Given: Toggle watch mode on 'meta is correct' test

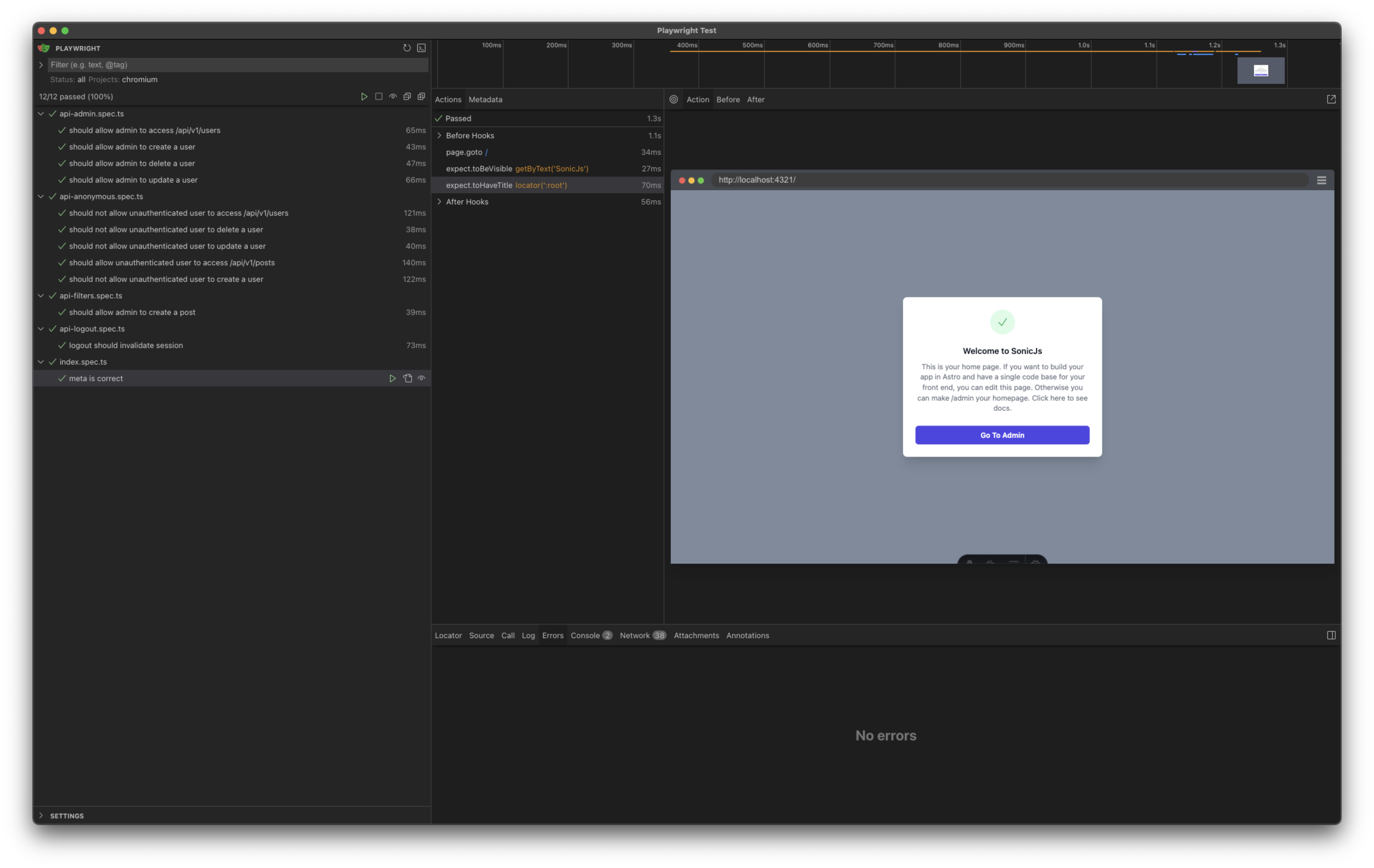Looking at the screenshot, I should (421, 378).
